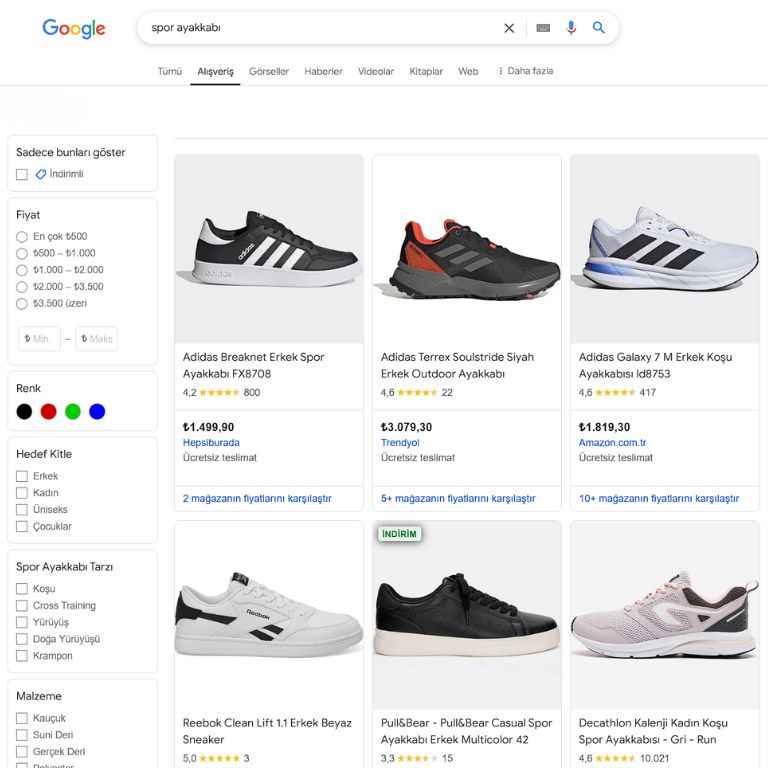Click the blue search magnifier icon

[598, 27]
